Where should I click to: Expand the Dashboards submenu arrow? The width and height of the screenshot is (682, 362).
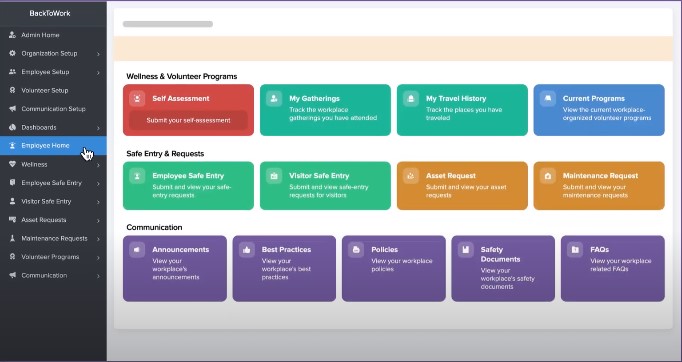98,128
